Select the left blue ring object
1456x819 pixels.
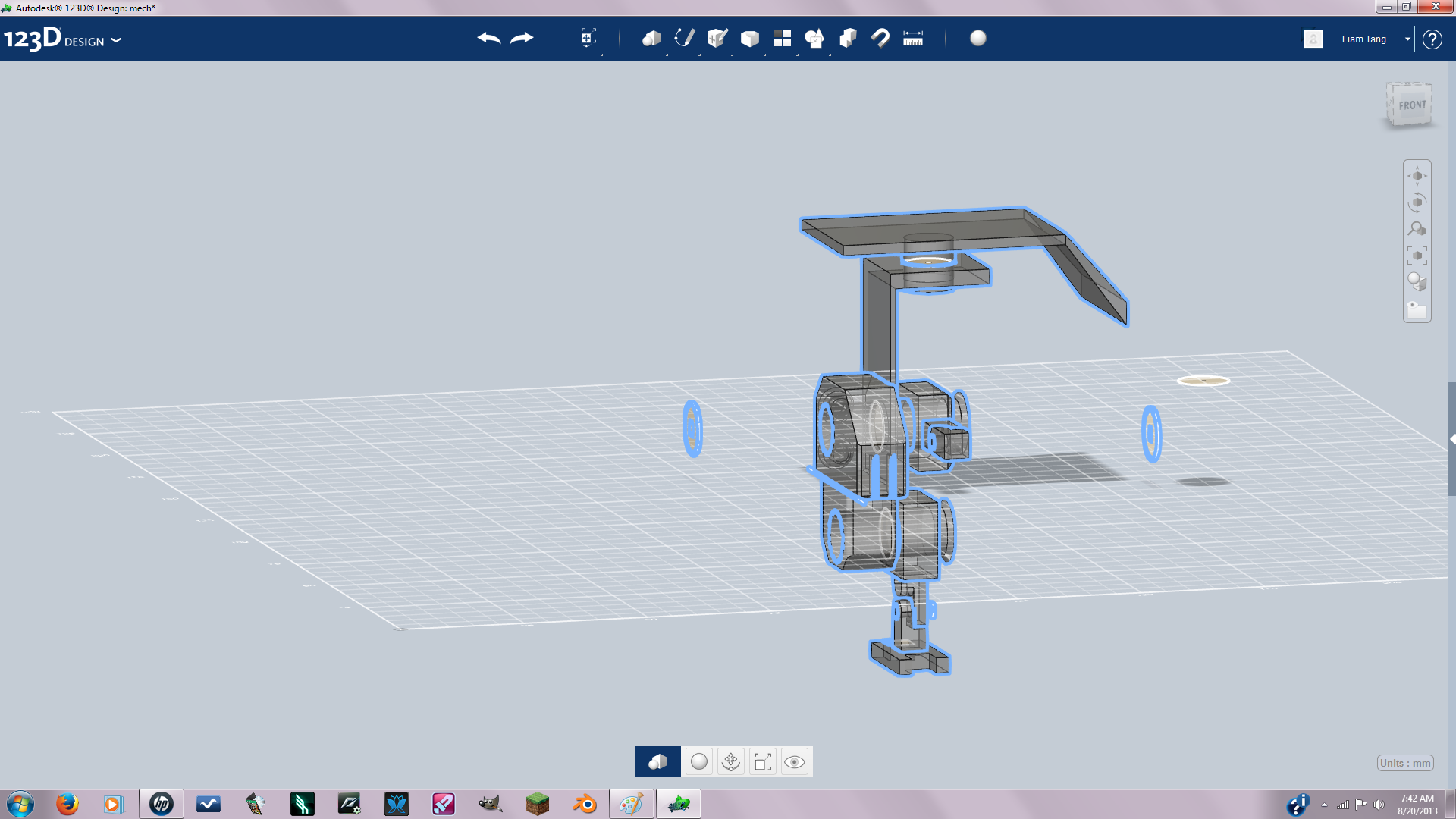pyautogui.click(x=692, y=428)
